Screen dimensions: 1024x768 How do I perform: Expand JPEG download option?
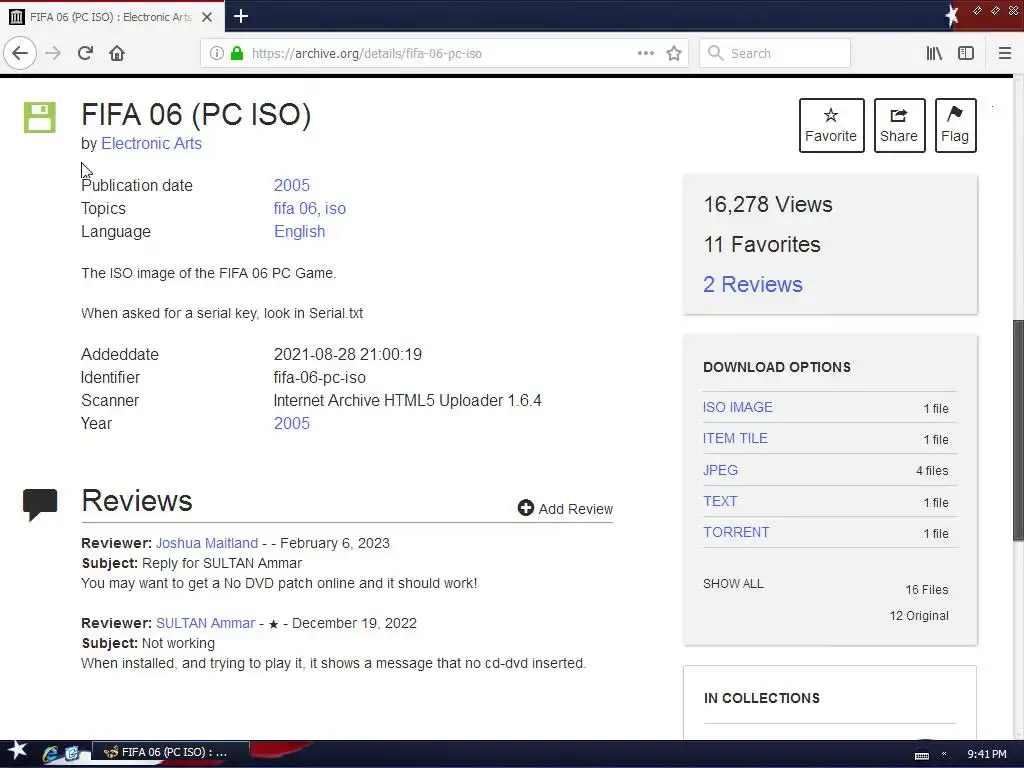720,470
